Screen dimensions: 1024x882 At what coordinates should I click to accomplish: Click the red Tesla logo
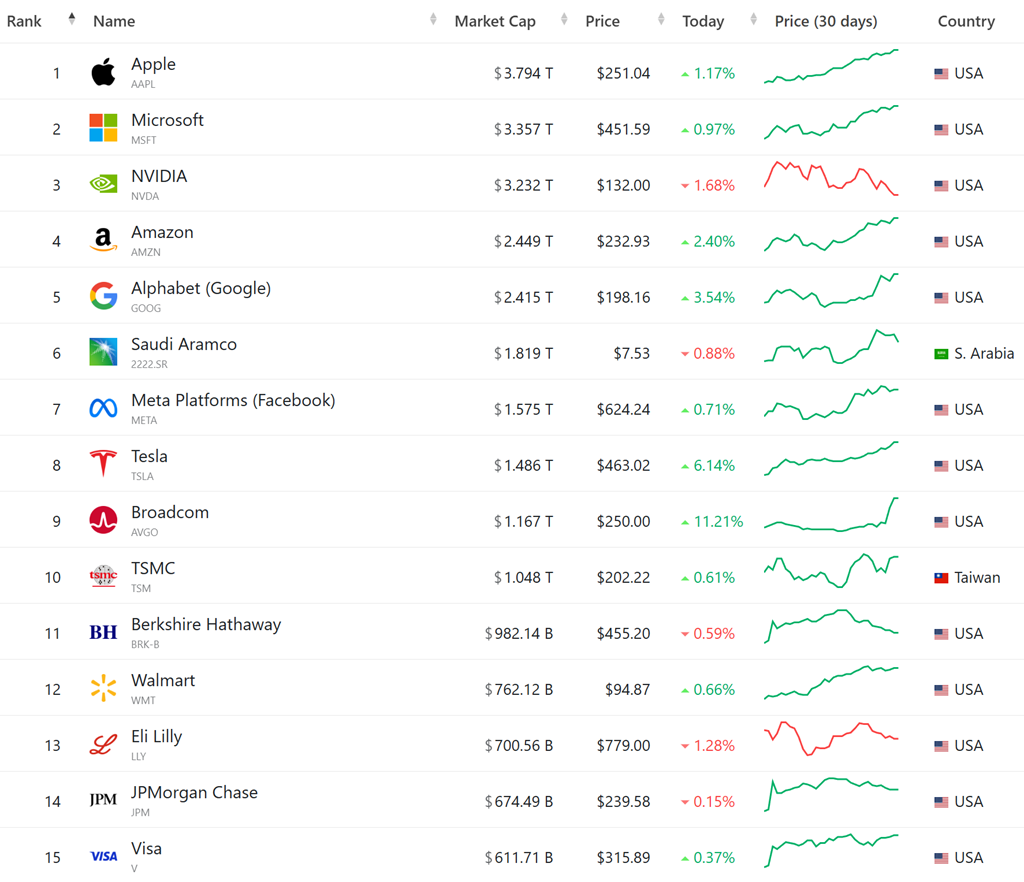(x=103, y=464)
